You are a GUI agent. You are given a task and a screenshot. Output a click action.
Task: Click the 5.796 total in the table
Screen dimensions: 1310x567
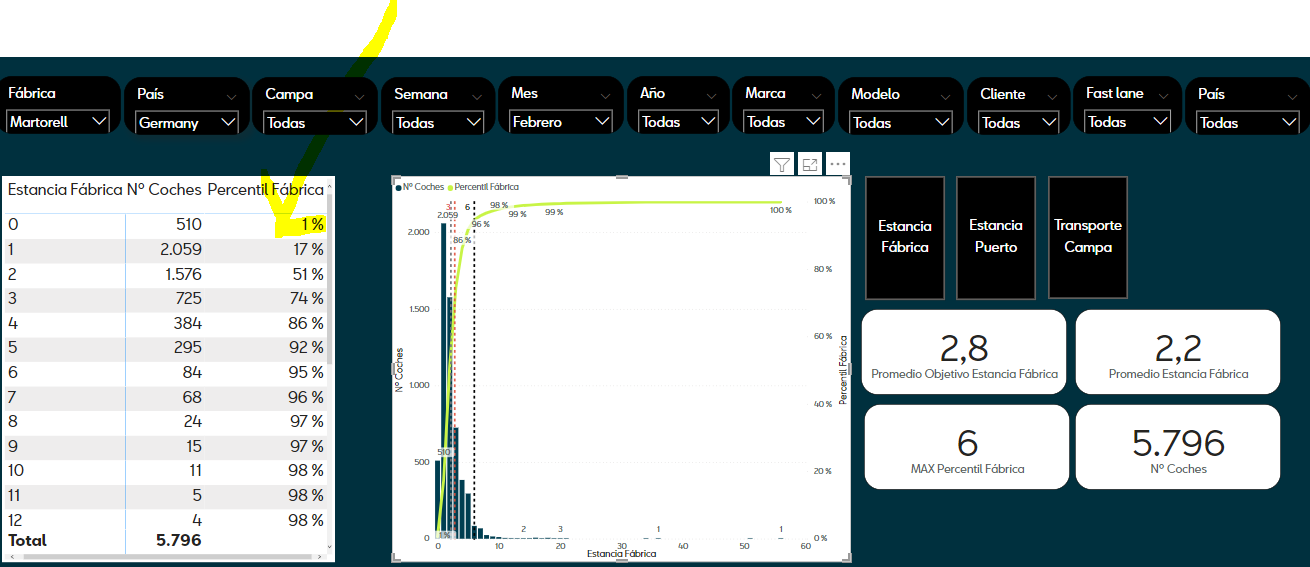coord(179,540)
